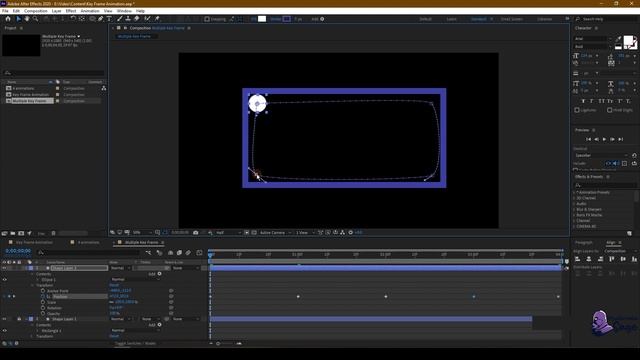Select the Eraser tool
Screen dimensions: 640x360
[x=136, y=19]
